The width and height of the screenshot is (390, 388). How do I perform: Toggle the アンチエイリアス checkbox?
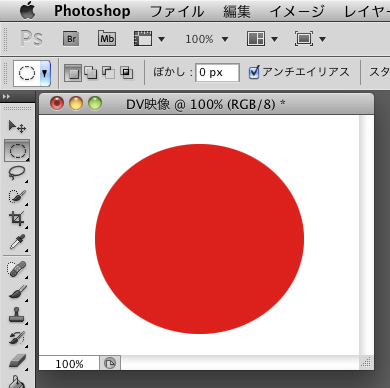pyautogui.click(x=254, y=72)
